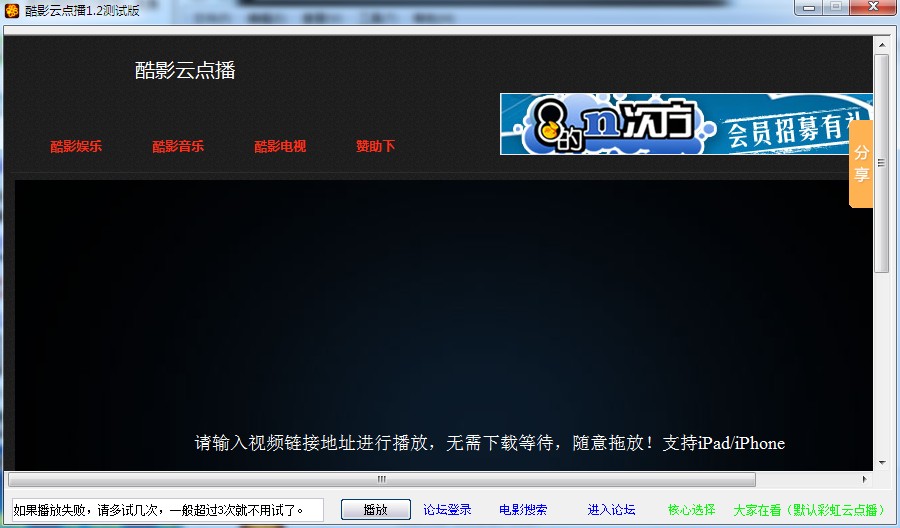The image size is (900, 528).
Task: Click the 酷影云点播 page heading
Action: (x=185, y=70)
